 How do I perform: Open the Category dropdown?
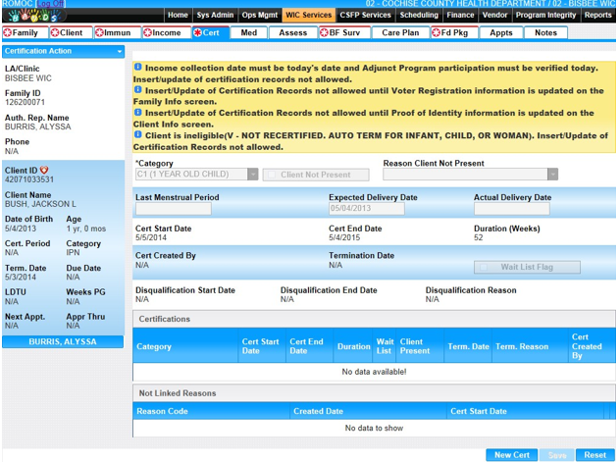pyautogui.click(x=253, y=174)
